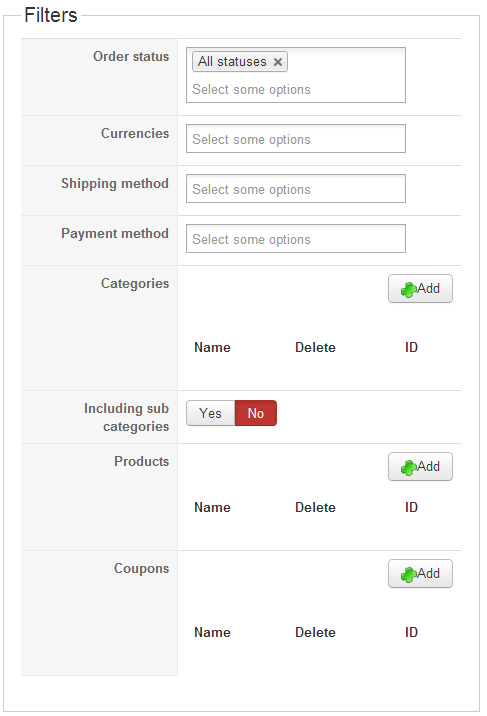Click Delete column header under Products
487x716 pixels.
click(x=315, y=507)
